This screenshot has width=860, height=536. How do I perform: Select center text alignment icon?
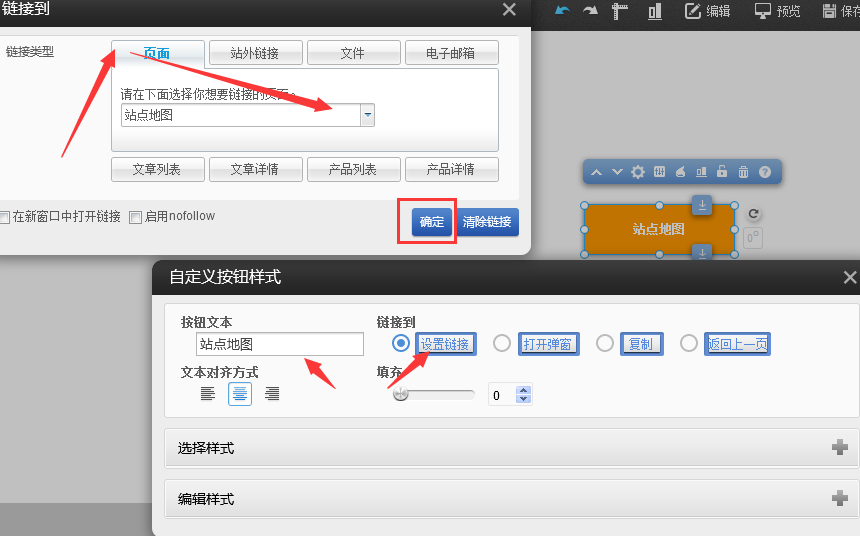(x=240, y=394)
